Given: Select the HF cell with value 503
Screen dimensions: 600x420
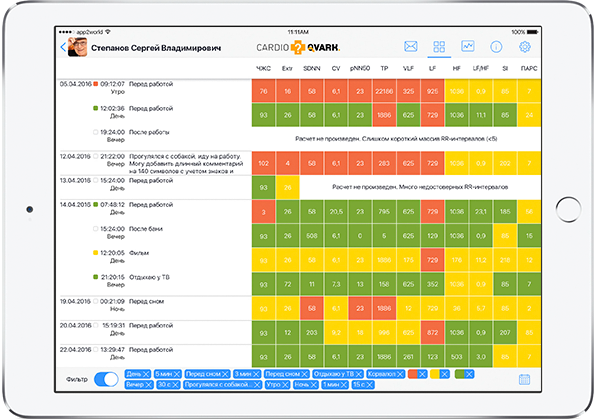Looking at the screenshot, I should [457, 357].
